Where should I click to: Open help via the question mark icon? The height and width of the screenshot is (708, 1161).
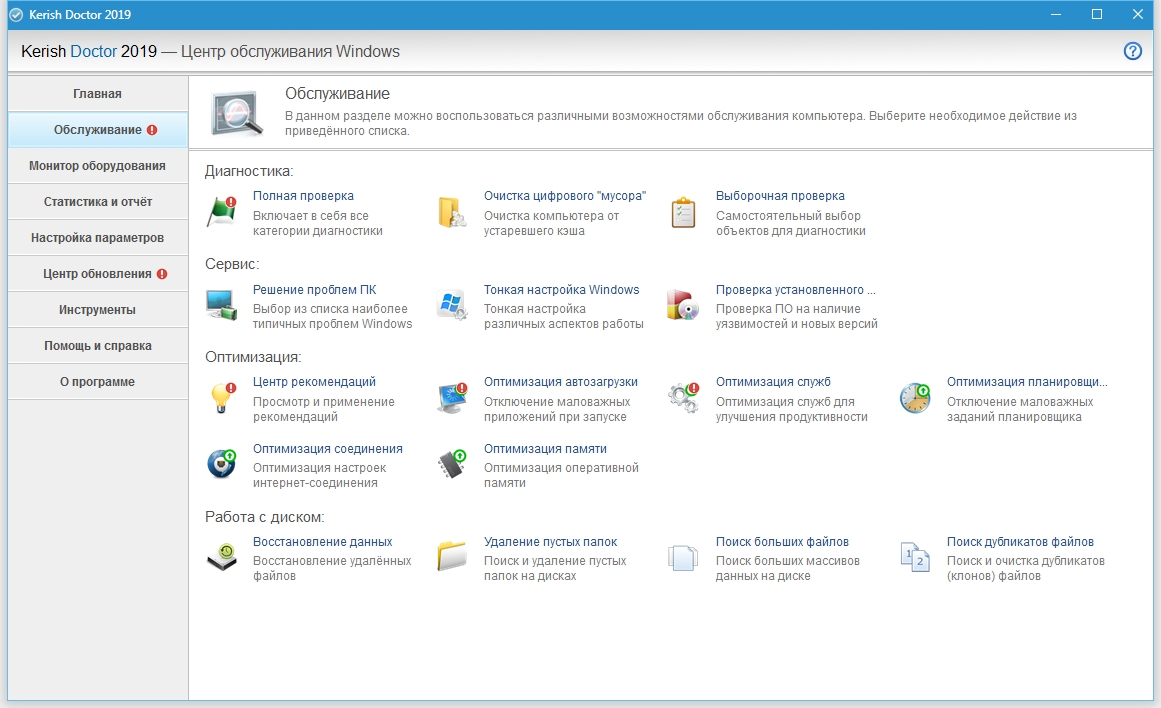click(1132, 51)
